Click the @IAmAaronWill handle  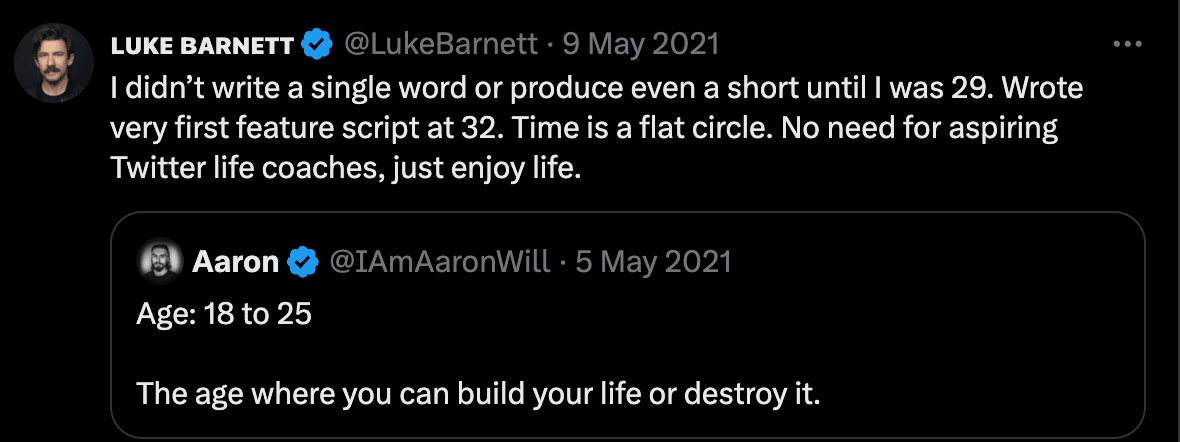click(x=439, y=263)
